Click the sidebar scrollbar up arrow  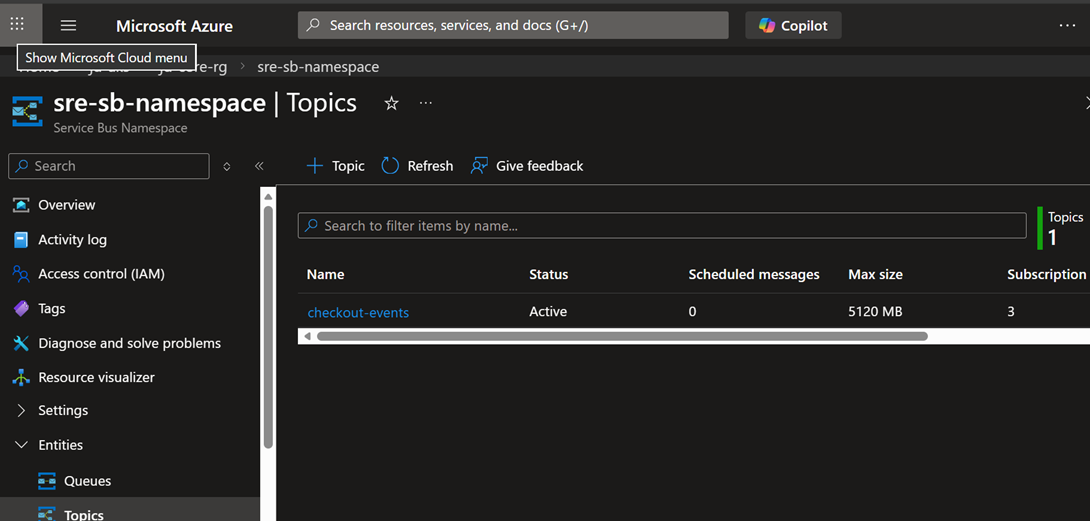click(x=269, y=195)
